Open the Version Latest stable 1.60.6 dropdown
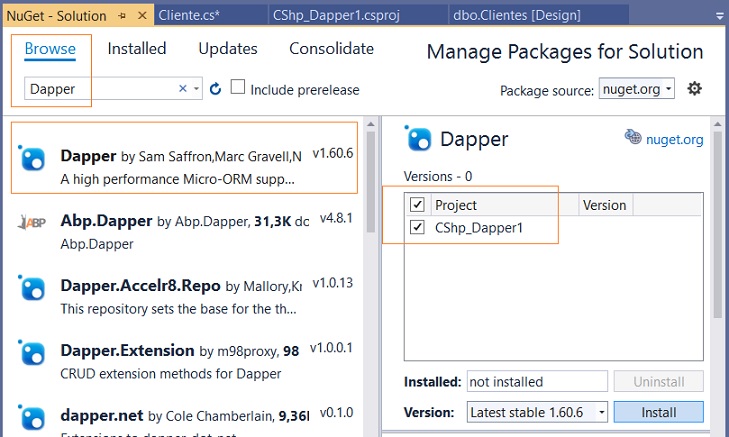This screenshot has height=437, width=729. tap(537, 412)
